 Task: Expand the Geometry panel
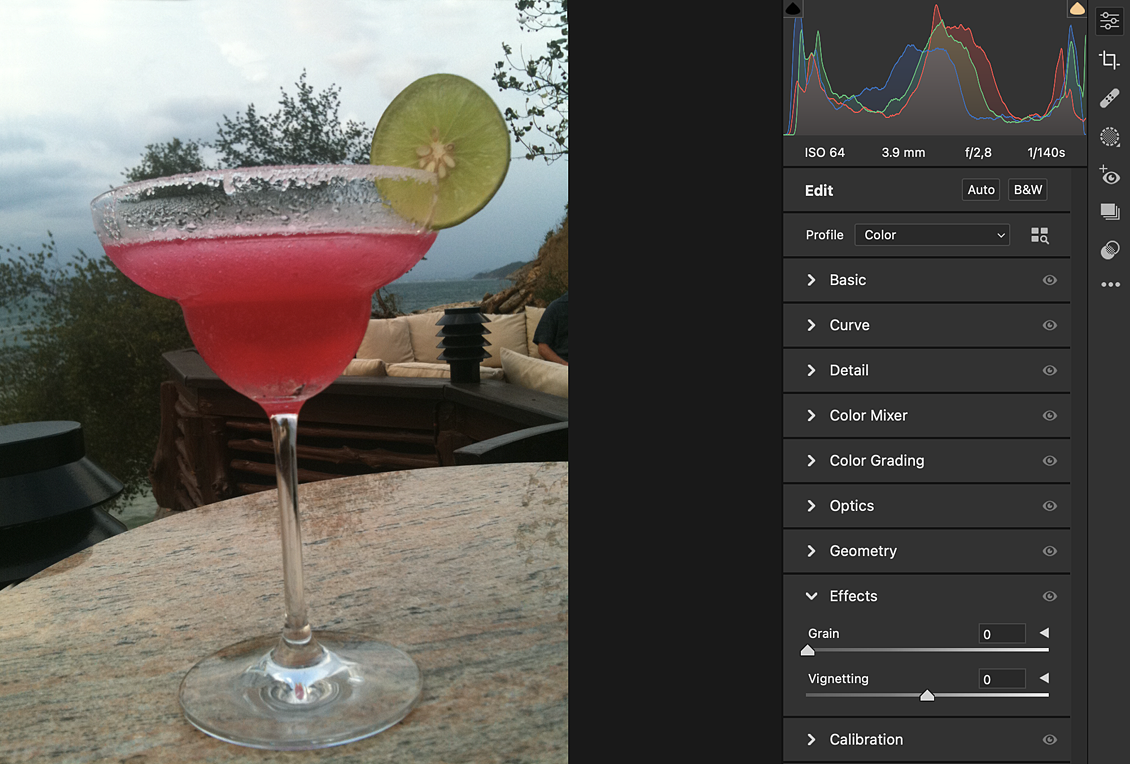click(x=811, y=551)
